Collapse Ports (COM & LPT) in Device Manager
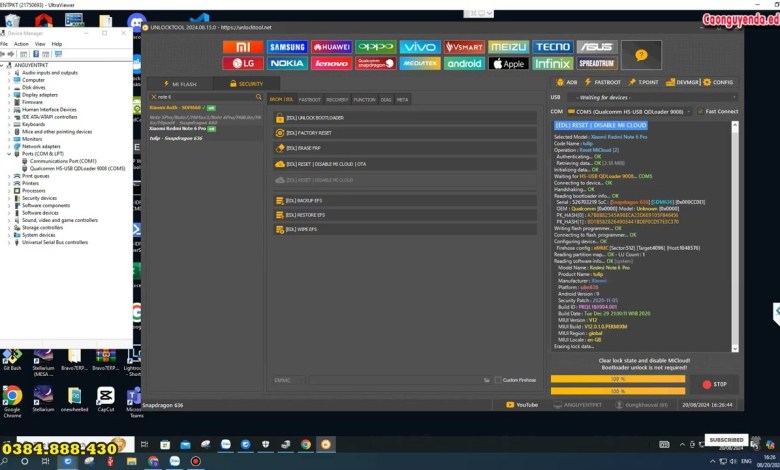780x470 pixels. point(9,154)
